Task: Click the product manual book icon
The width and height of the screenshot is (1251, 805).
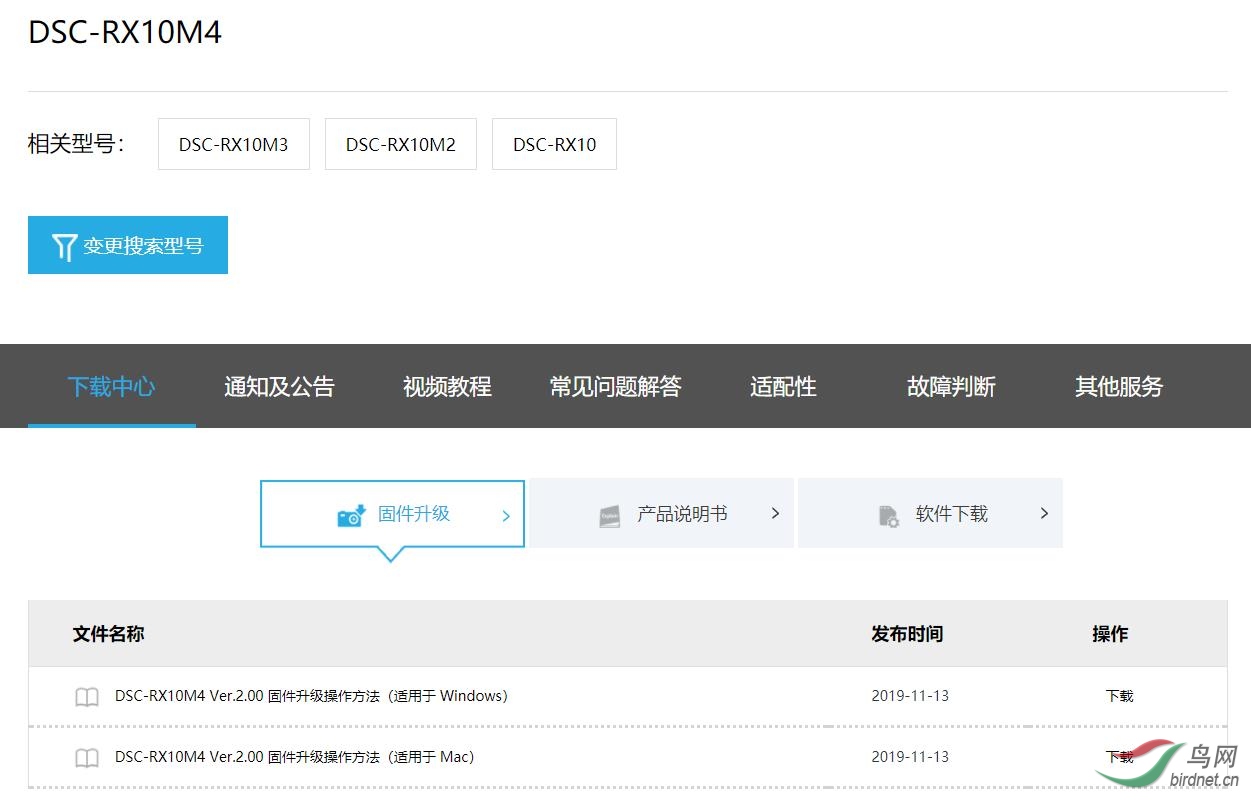Action: (x=610, y=516)
